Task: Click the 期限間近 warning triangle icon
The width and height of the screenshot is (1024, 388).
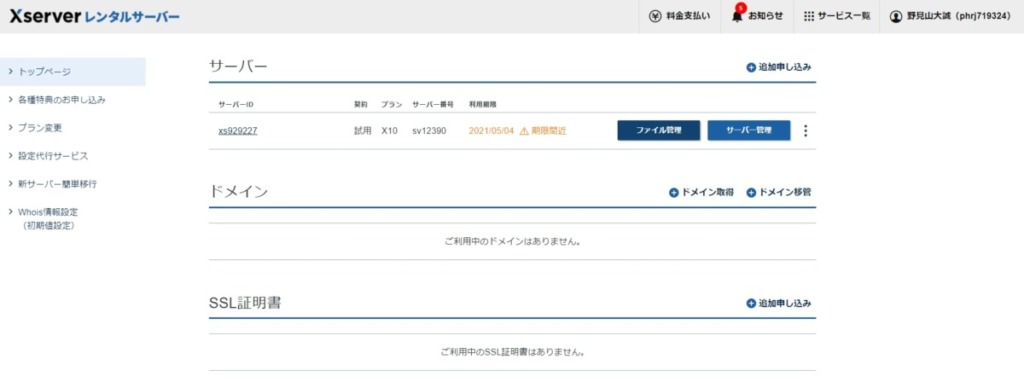Action: [x=524, y=131]
